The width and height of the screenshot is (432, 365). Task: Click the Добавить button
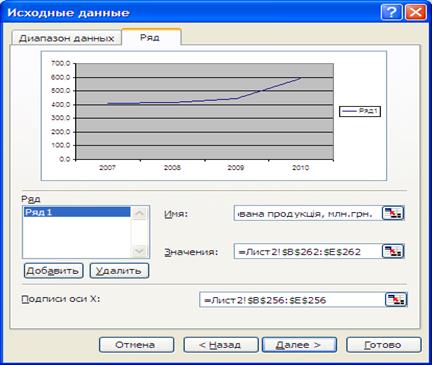click(x=53, y=271)
